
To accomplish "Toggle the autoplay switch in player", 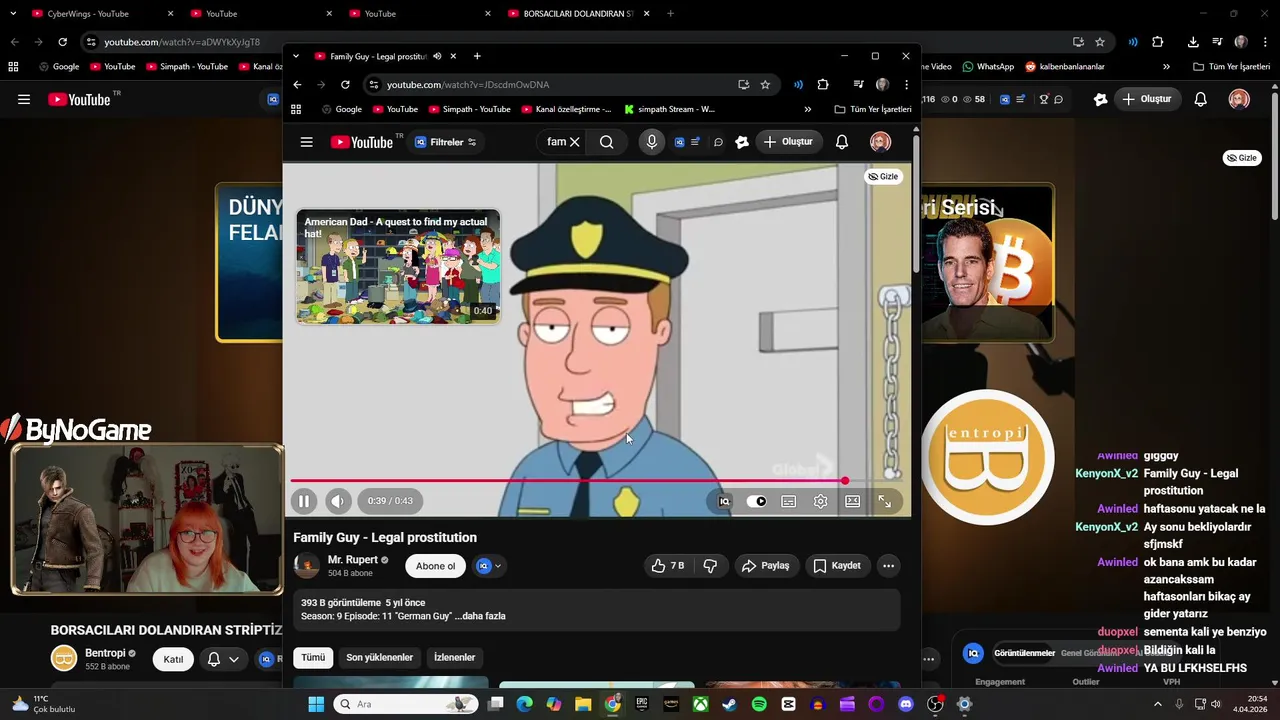I will 757,502.
